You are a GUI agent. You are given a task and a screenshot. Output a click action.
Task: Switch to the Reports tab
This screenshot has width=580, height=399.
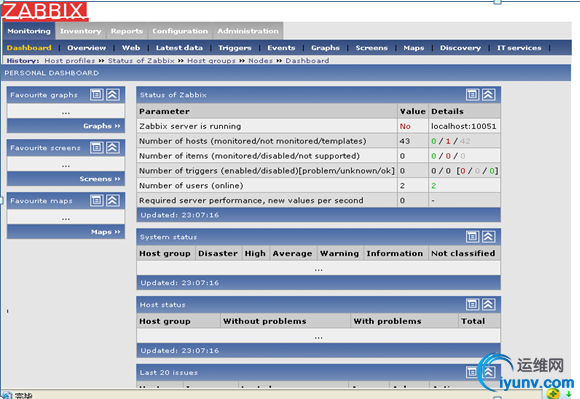[x=127, y=31]
